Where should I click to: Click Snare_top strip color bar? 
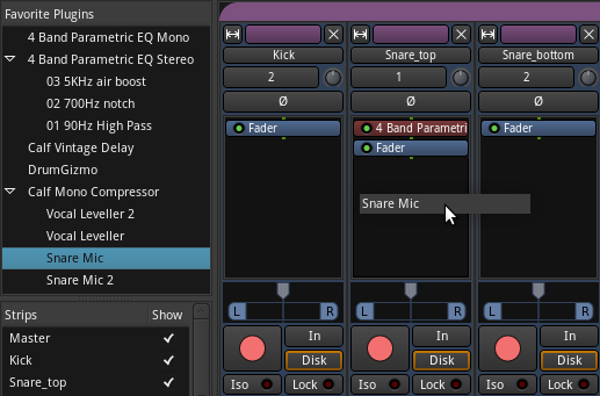tap(411, 35)
